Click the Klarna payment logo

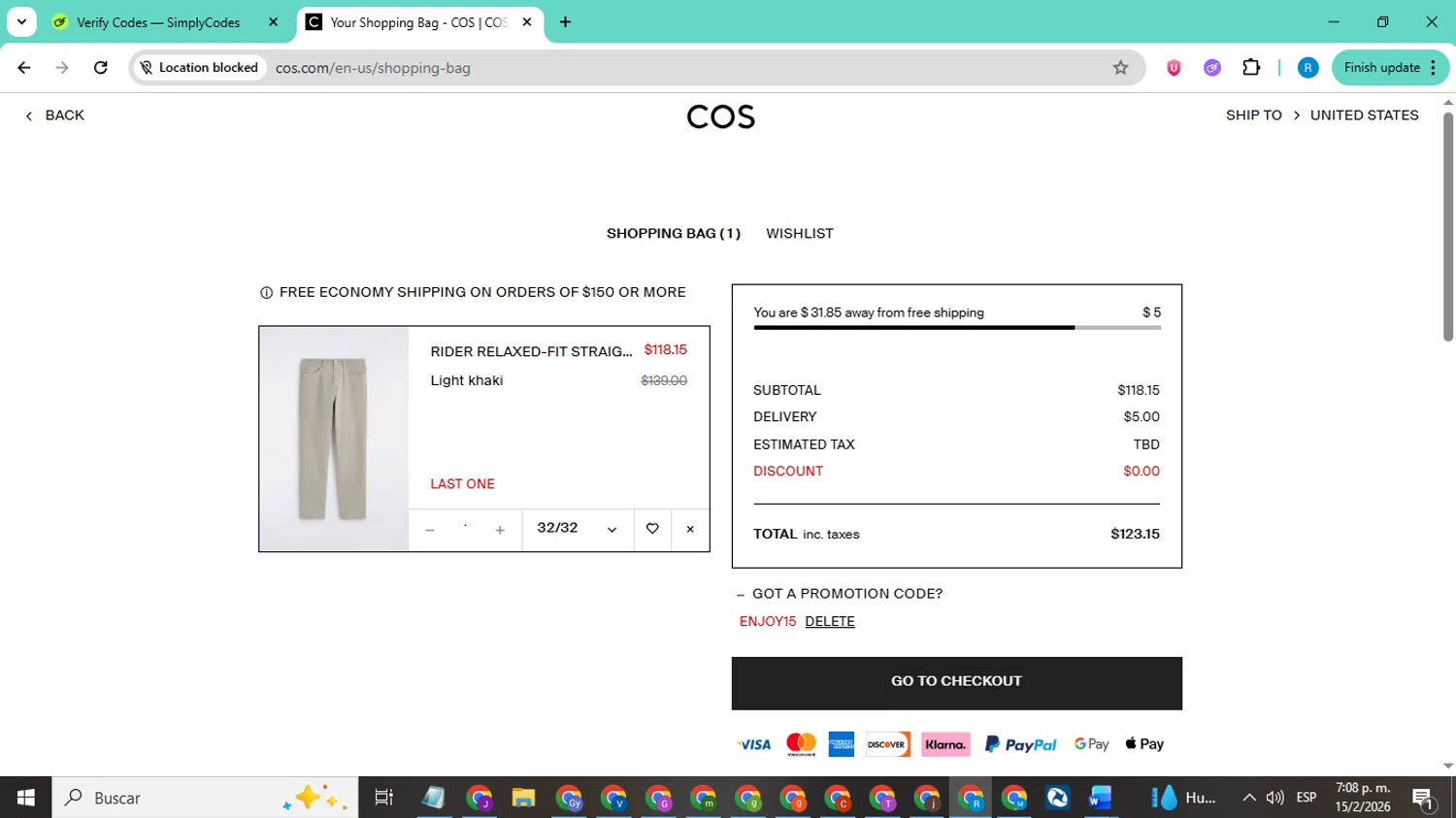click(945, 744)
